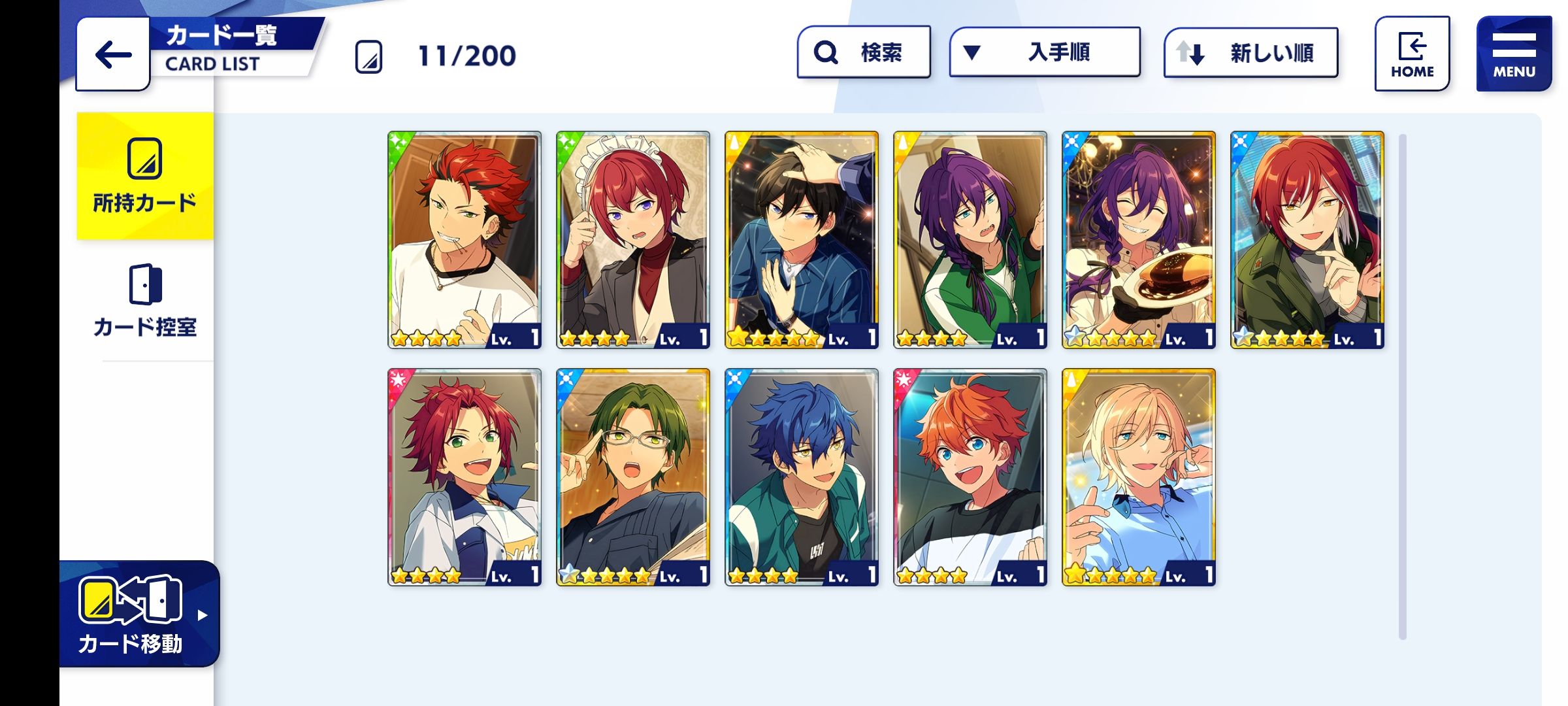Image resolution: width=1568 pixels, height=706 pixels.
Task: Open the card with the omelette plate
Action: [x=1139, y=240]
